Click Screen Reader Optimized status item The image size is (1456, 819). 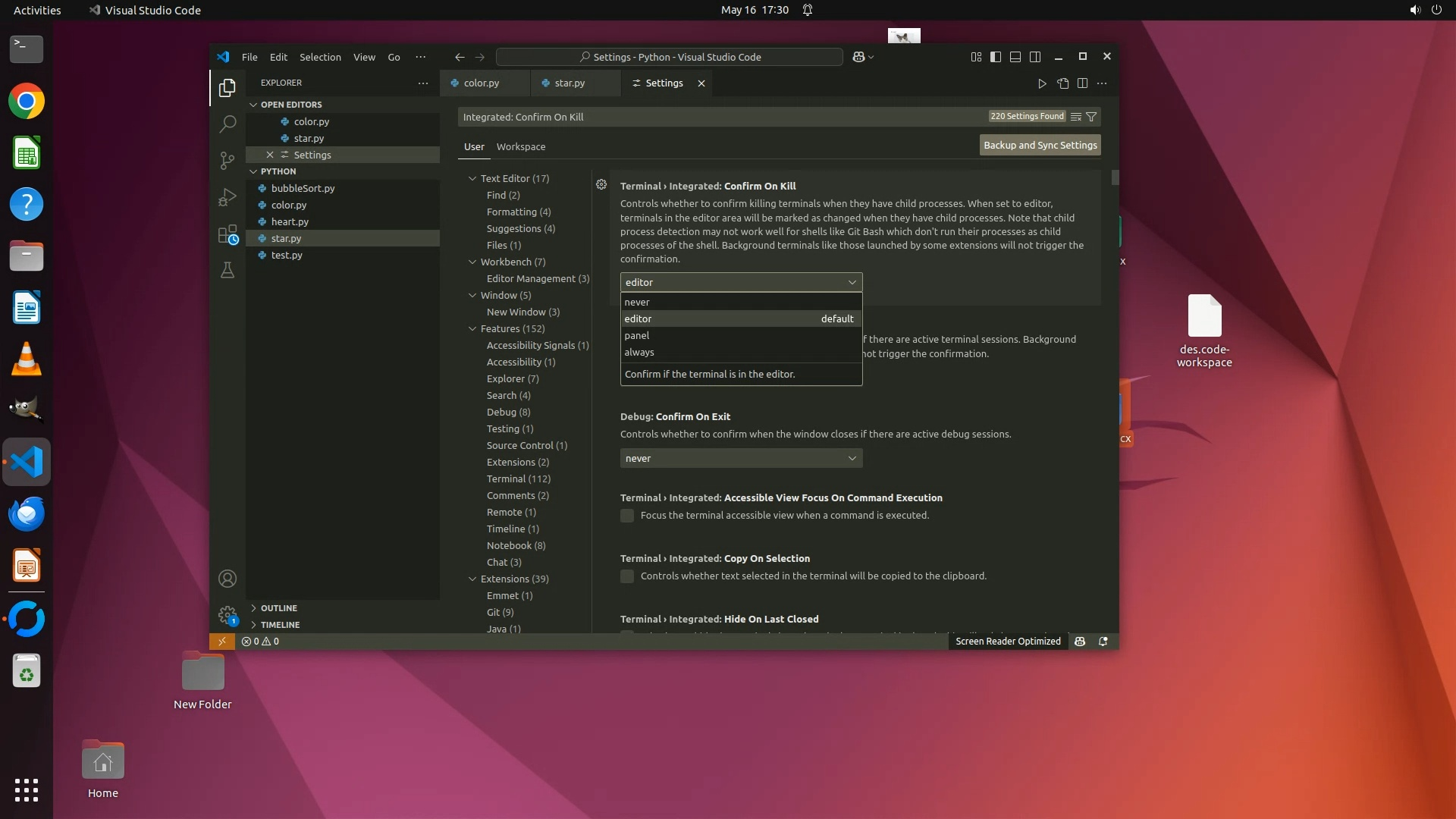click(x=1007, y=641)
